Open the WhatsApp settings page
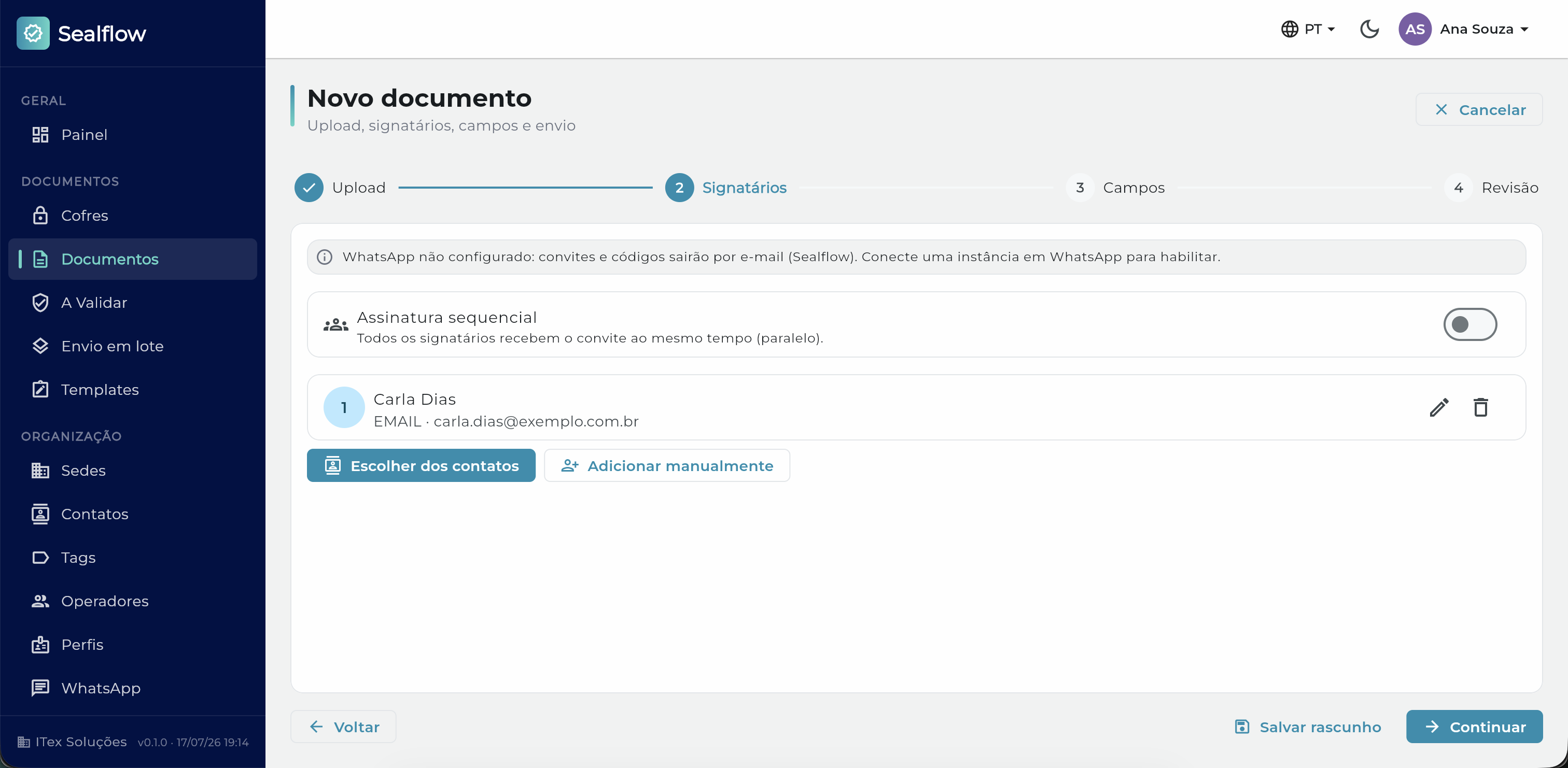Image resolution: width=1568 pixels, height=768 pixels. click(133, 688)
